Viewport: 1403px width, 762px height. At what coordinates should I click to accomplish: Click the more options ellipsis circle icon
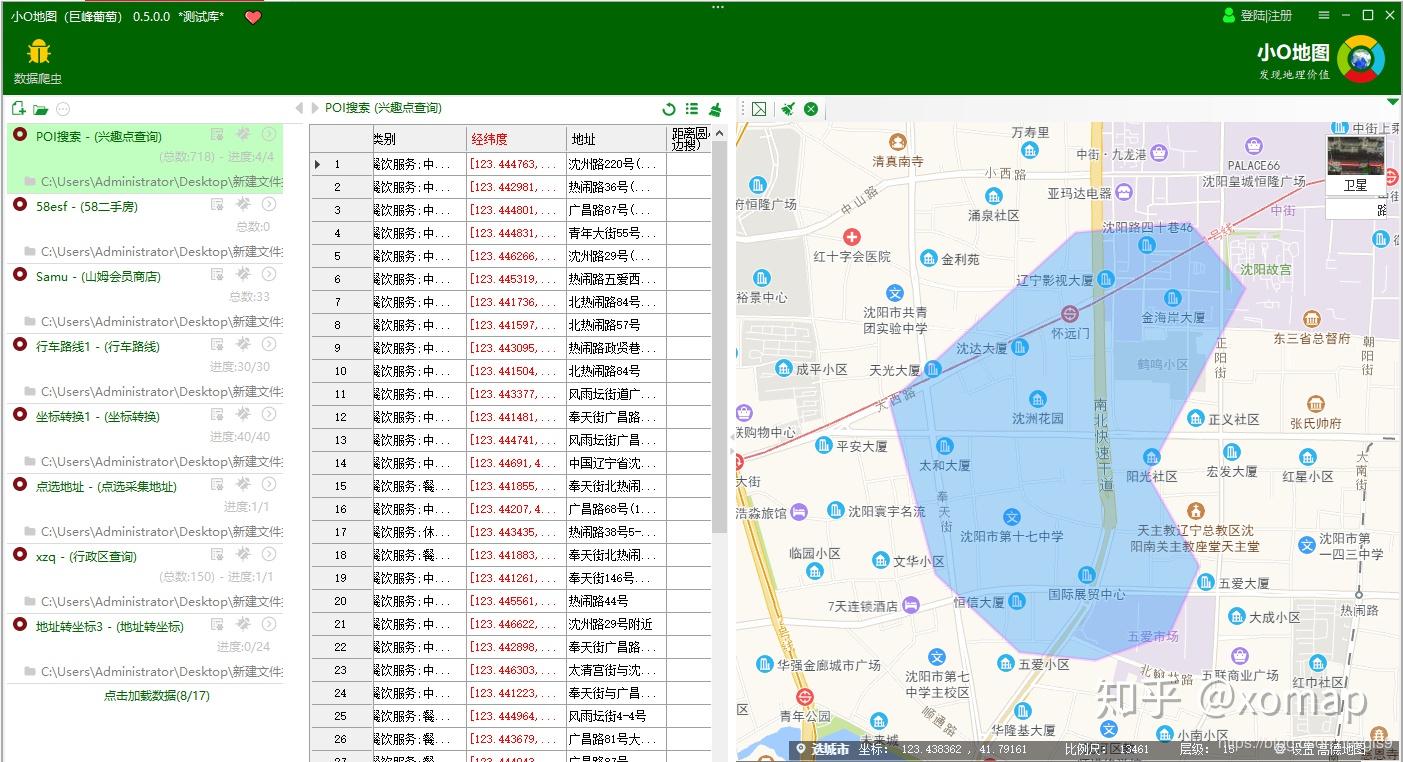[x=63, y=109]
